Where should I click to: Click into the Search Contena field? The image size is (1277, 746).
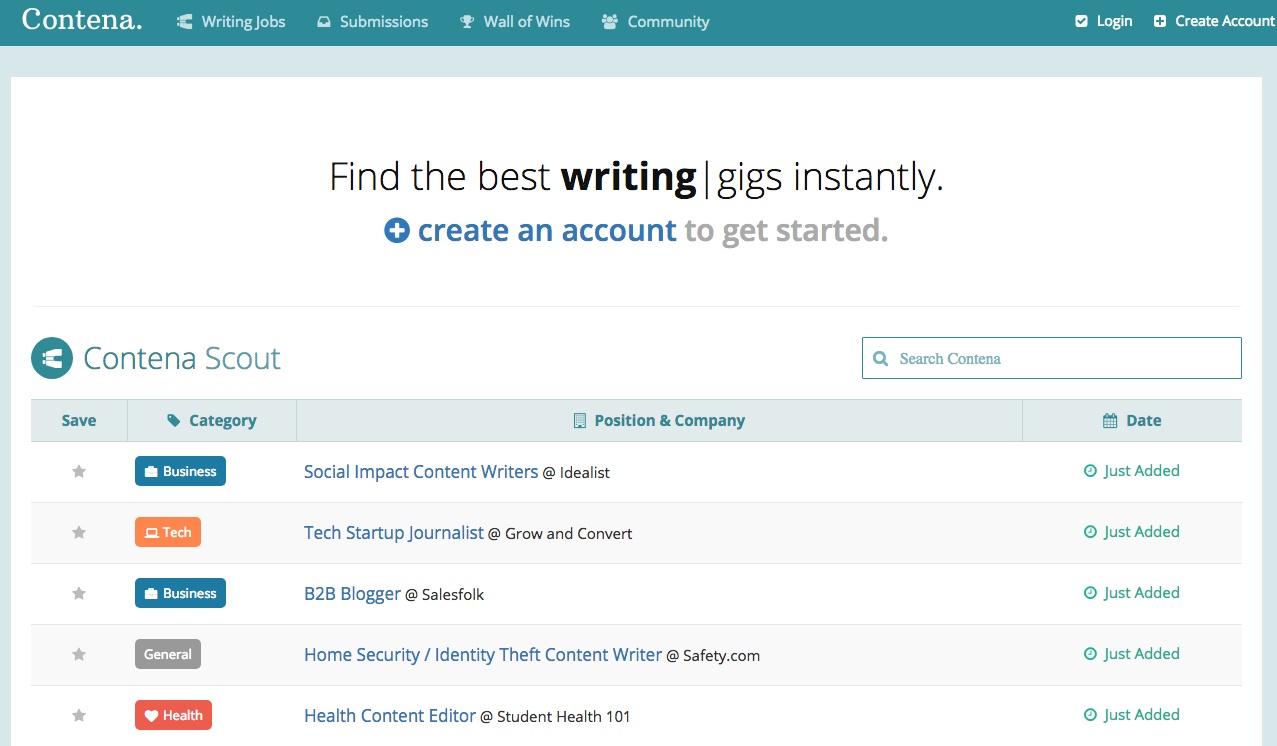1060,358
